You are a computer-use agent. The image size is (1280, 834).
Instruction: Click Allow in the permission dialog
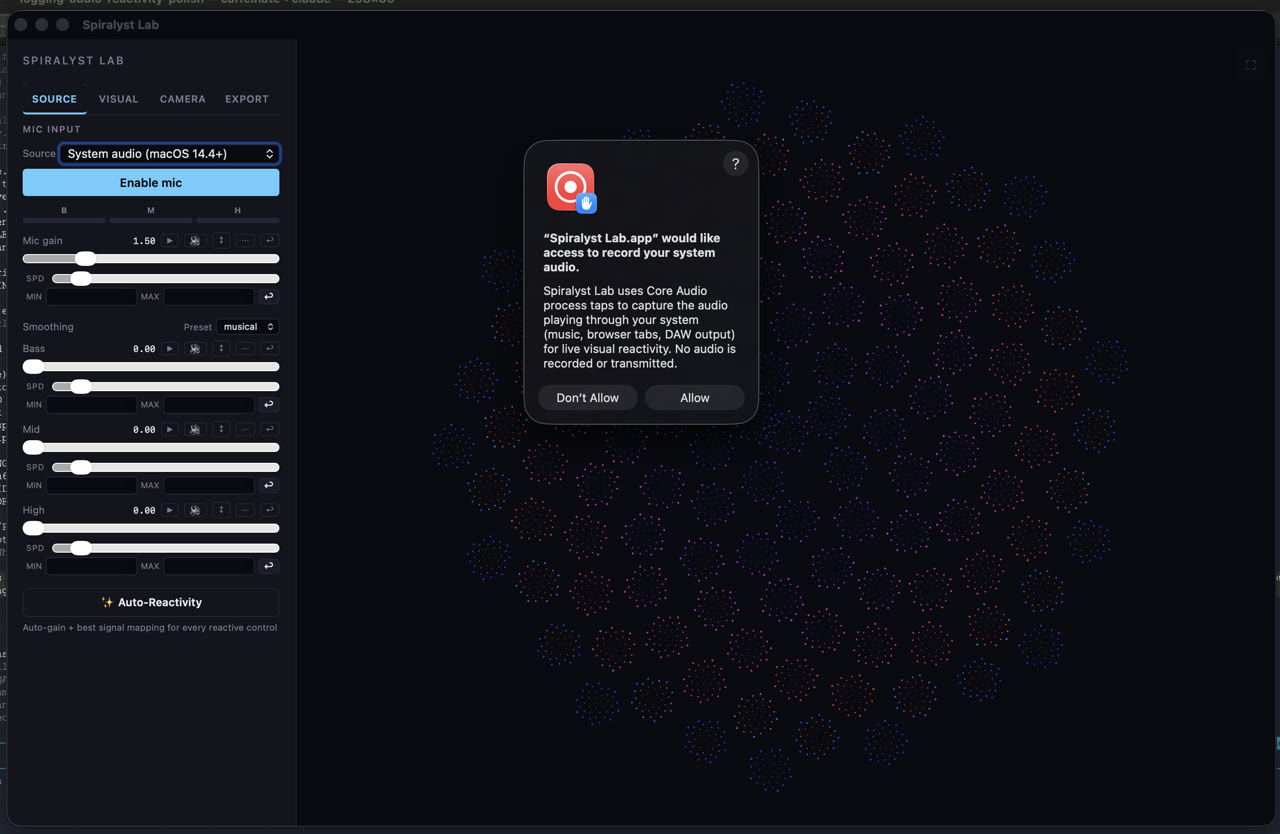point(695,398)
